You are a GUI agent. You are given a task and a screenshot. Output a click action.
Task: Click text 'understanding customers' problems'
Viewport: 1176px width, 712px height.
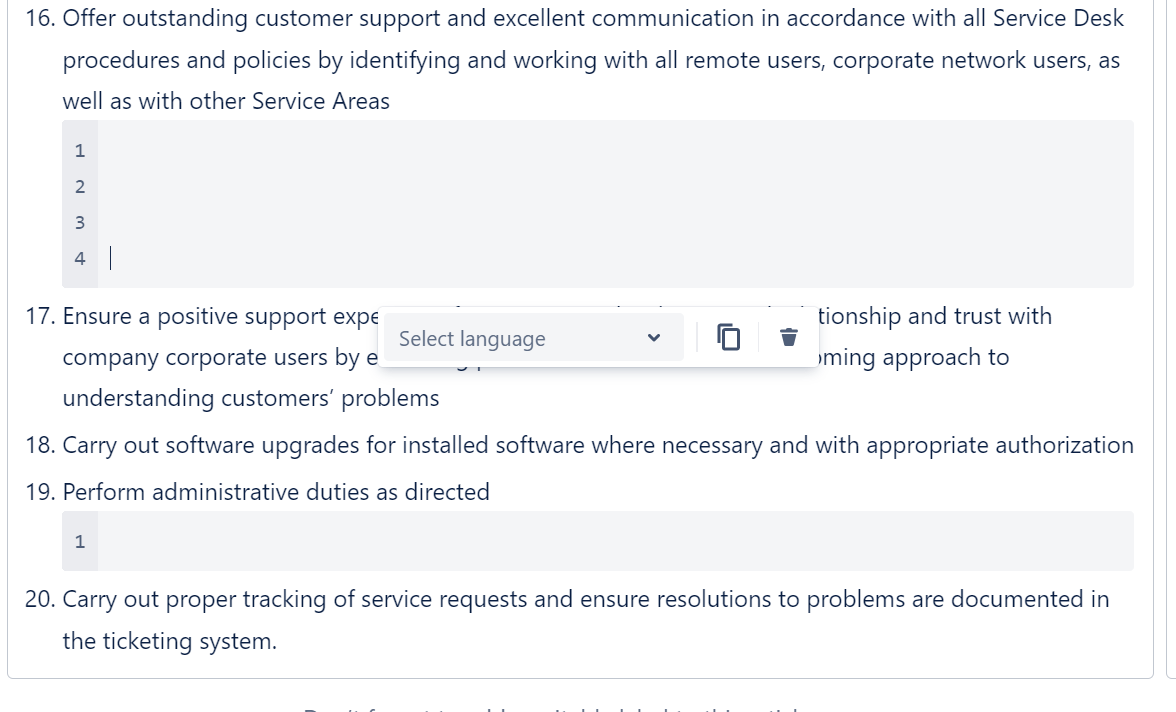[250, 398]
